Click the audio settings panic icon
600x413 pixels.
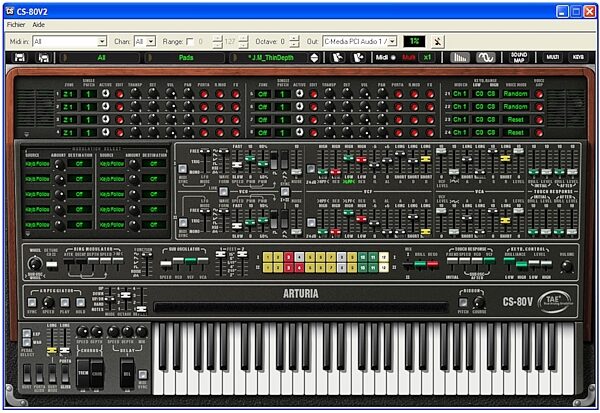pyautogui.click(x=437, y=41)
